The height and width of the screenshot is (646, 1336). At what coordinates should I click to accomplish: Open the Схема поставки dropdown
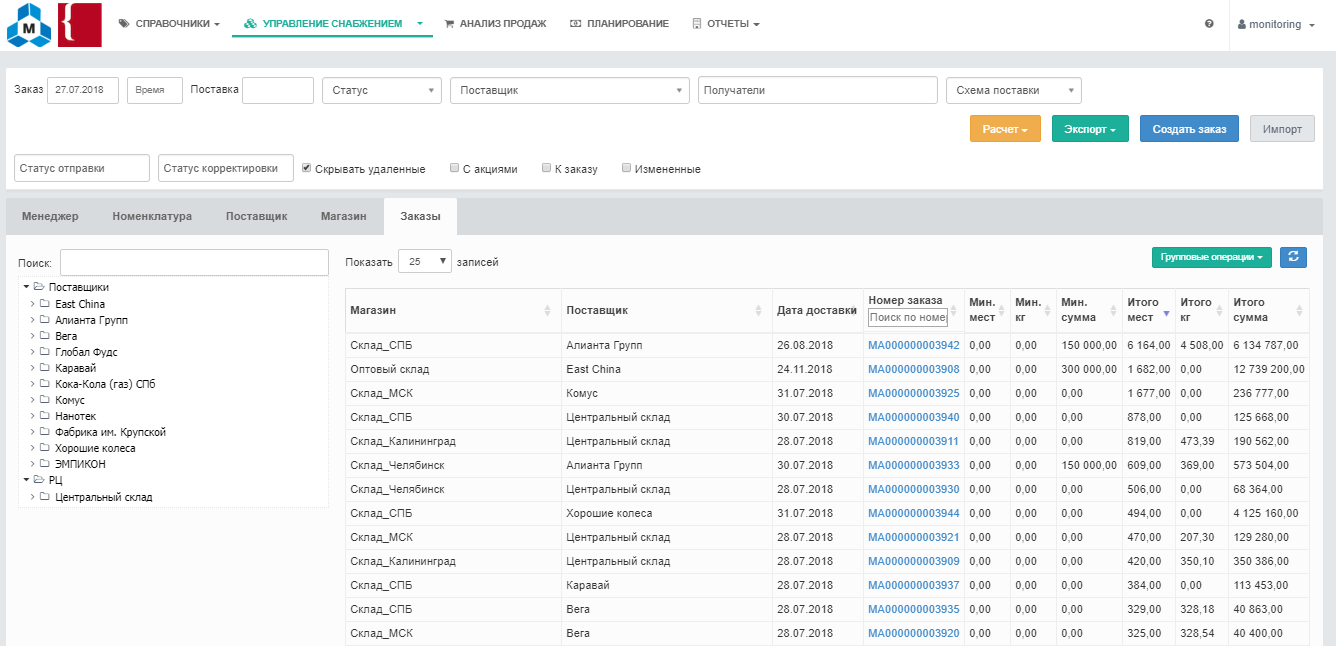[x=1013, y=90]
